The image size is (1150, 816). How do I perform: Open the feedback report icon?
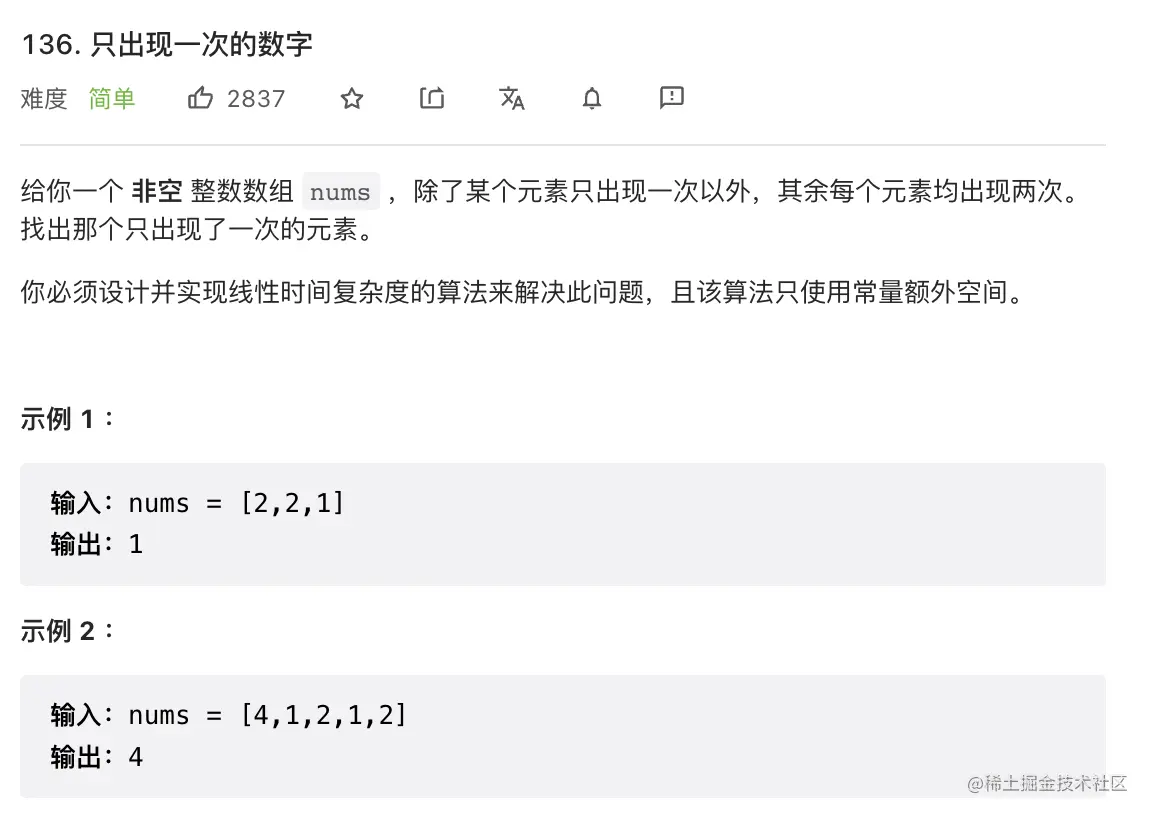pos(672,98)
